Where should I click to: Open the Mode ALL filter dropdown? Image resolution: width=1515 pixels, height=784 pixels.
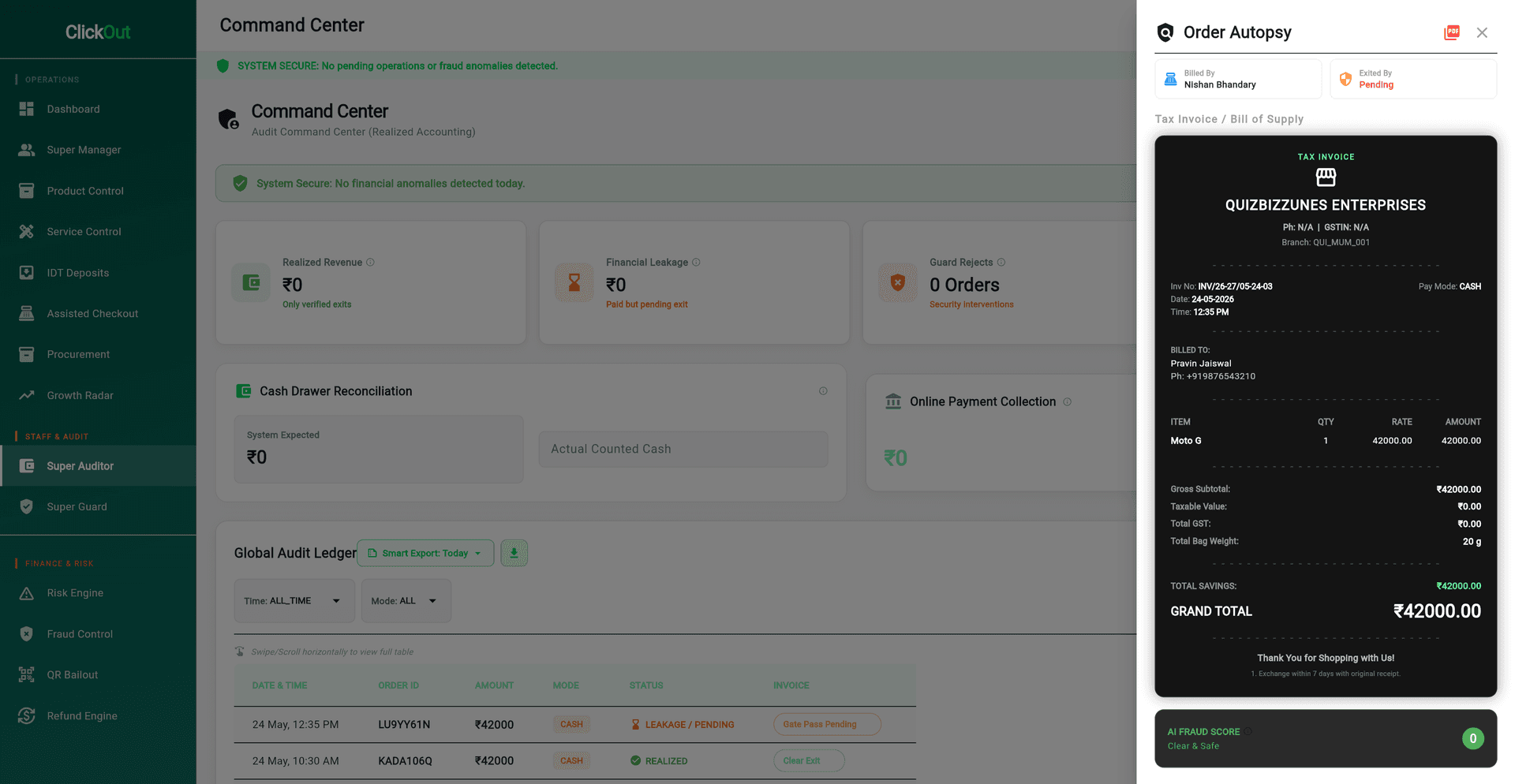click(x=406, y=601)
